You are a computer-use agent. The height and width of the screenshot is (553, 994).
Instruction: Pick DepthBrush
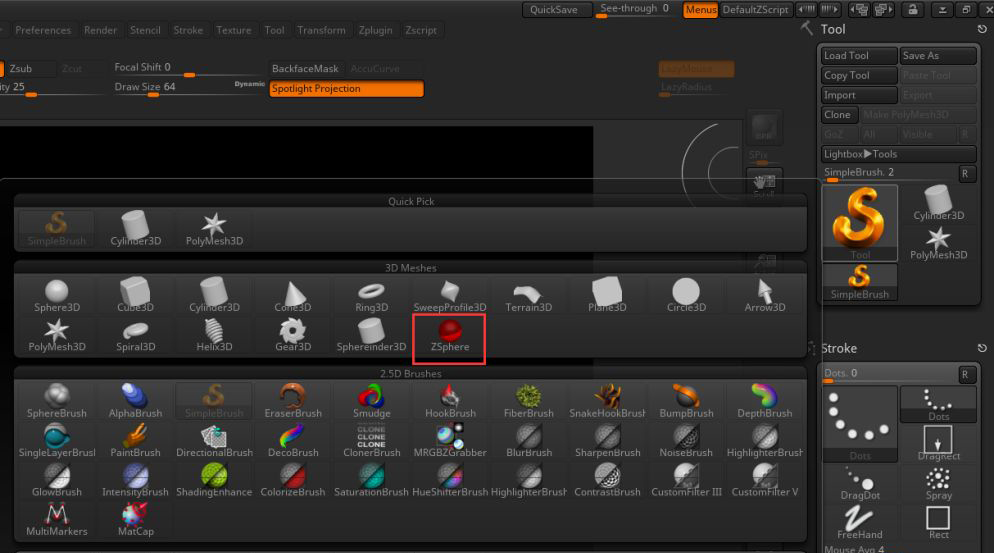pyautogui.click(x=765, y=402)
